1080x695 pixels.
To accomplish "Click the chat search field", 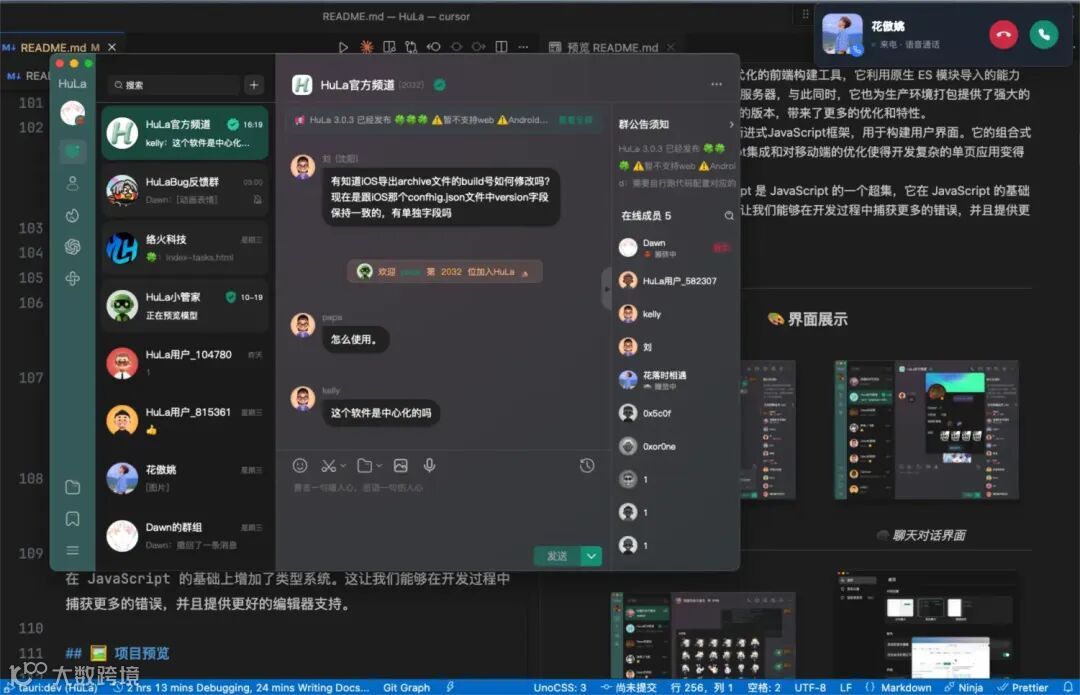I will click(x=174, y=85).
